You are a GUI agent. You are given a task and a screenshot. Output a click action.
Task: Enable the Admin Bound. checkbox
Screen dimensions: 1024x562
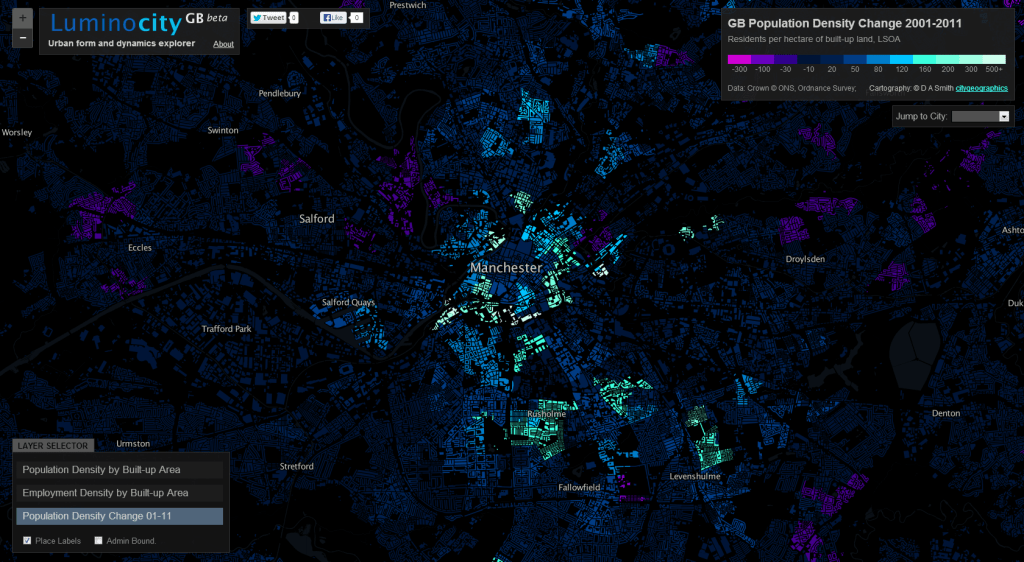[x=98, y=541]
